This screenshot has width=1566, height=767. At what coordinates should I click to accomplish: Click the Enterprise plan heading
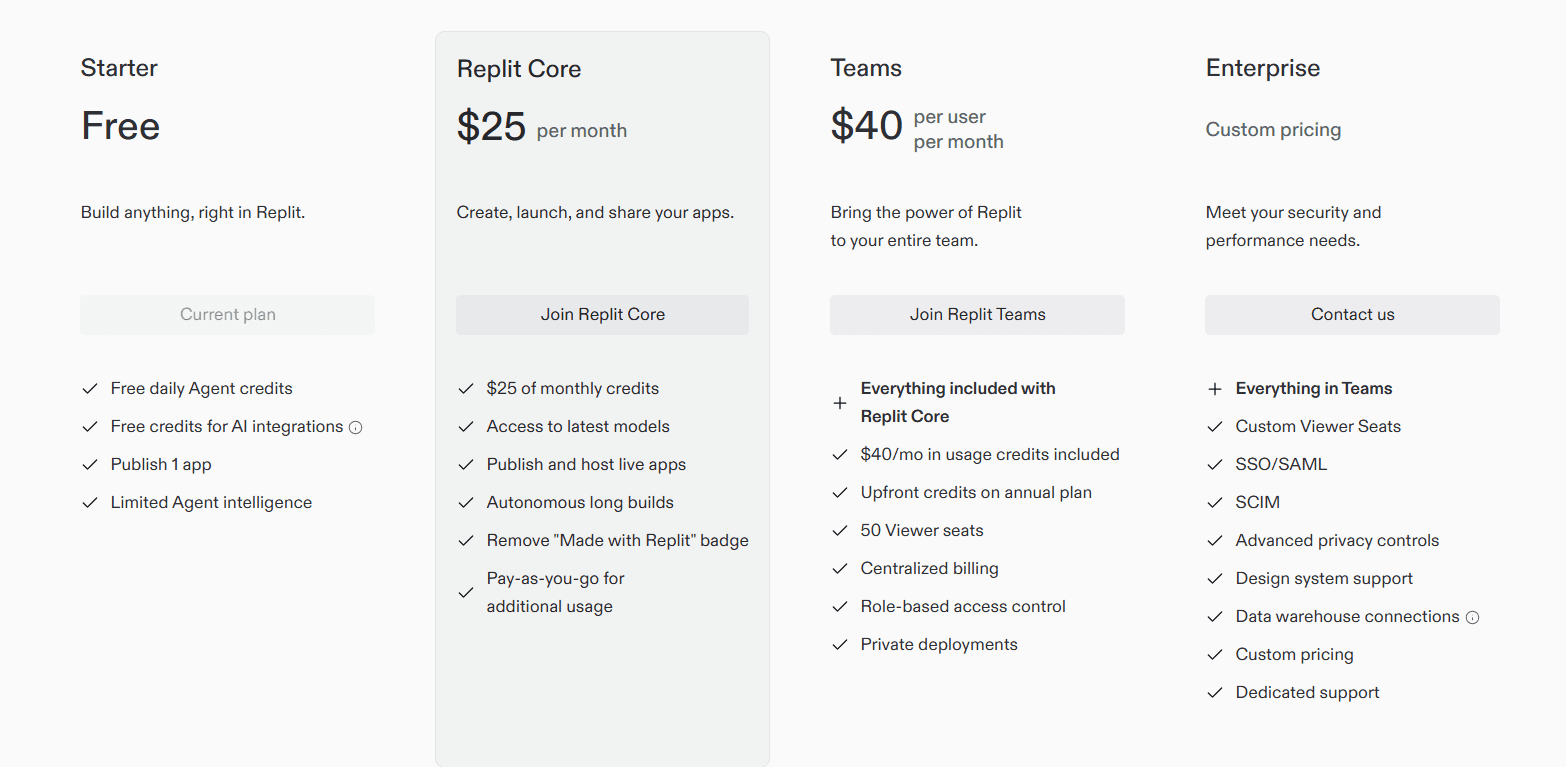pos(1262,67)
